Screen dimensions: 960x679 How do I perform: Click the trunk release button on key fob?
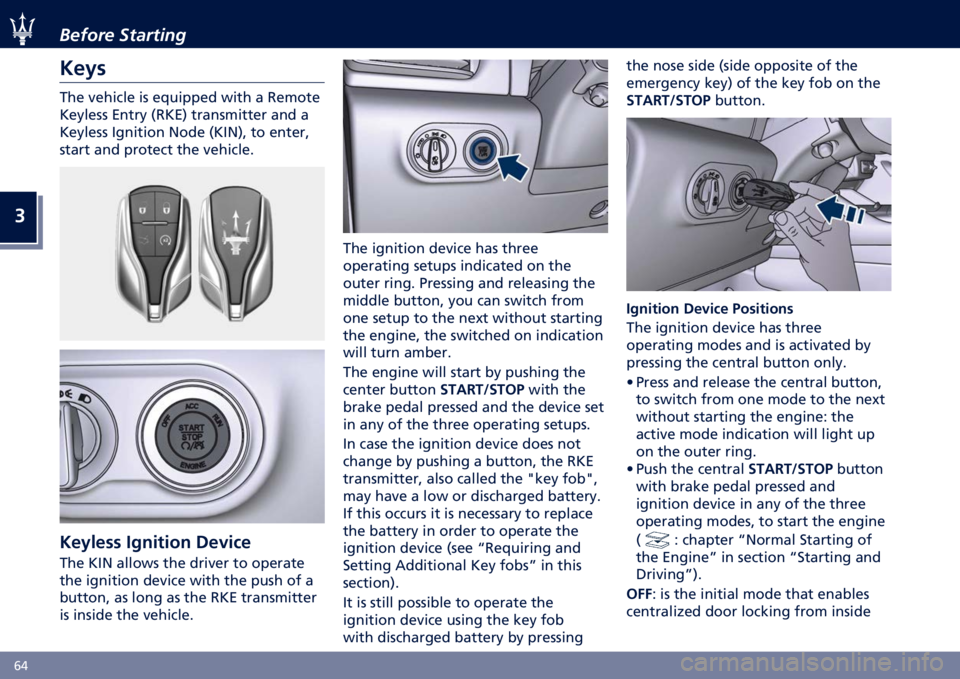click(144, 240)
